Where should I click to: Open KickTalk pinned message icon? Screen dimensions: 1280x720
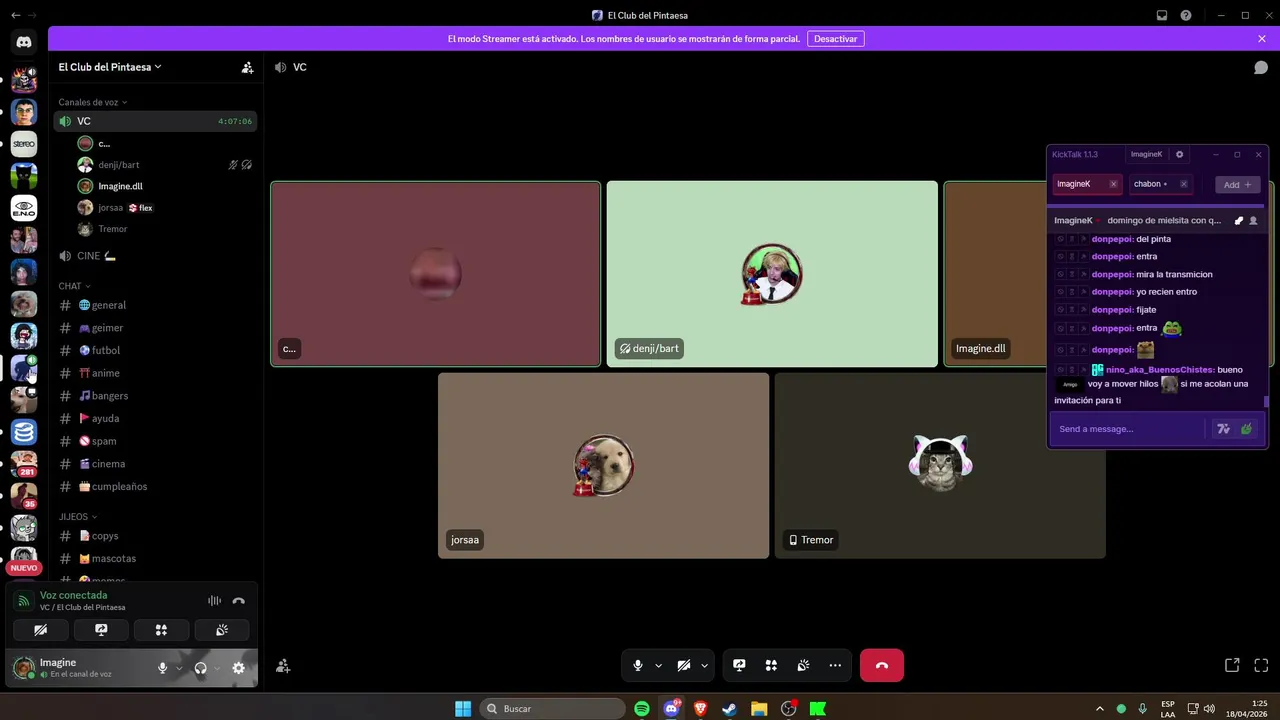[x=1239, y=220]
